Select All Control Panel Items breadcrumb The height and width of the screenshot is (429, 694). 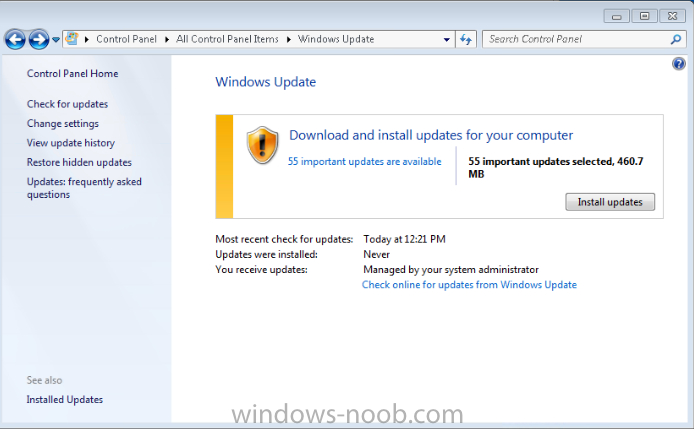pos(227,39)
